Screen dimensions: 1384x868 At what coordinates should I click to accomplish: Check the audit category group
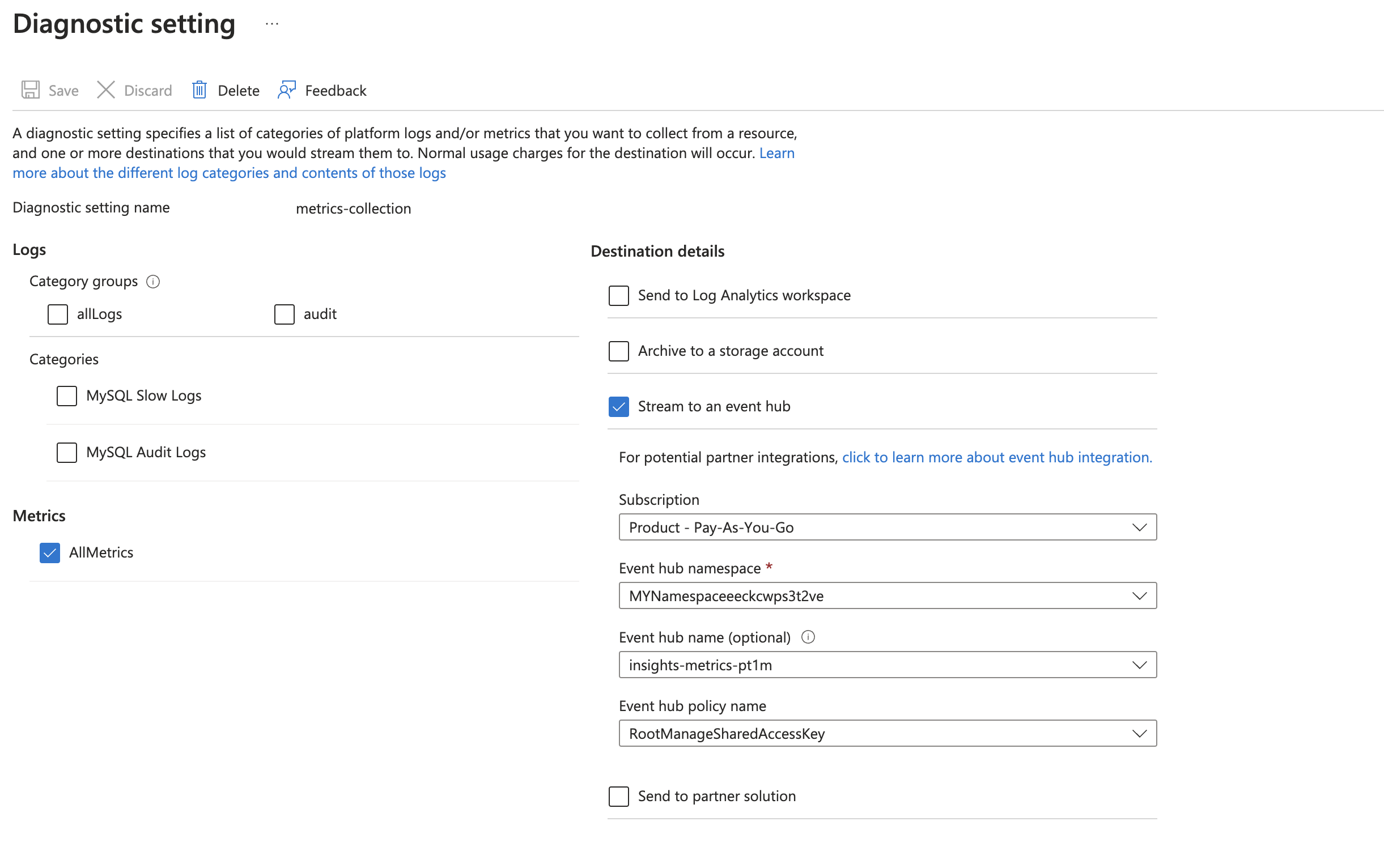click(x=285, y=314)
